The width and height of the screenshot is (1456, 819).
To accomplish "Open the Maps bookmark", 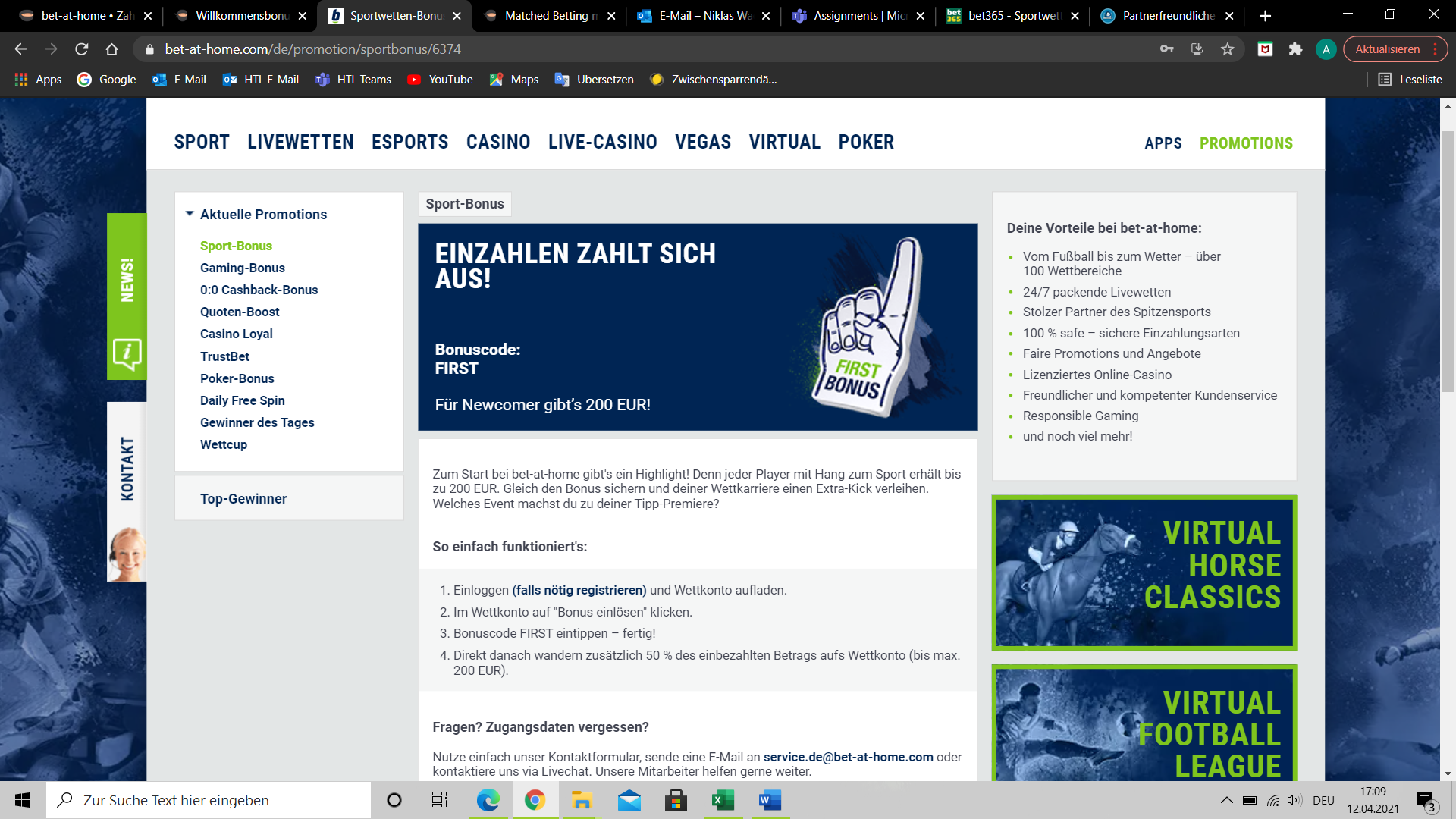I will click(514, 80).
